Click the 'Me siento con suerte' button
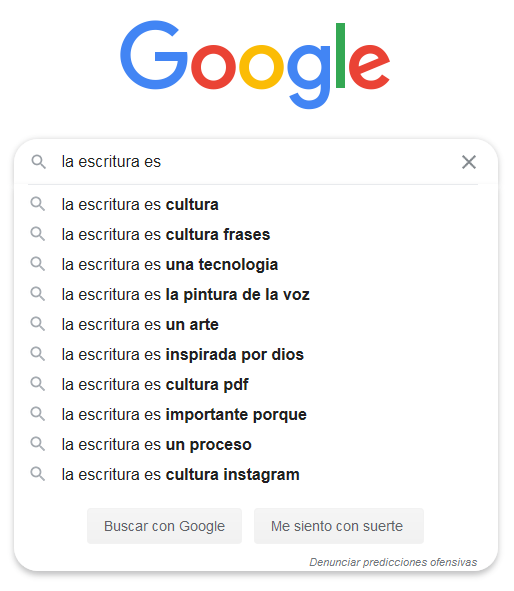 [338, 526]
